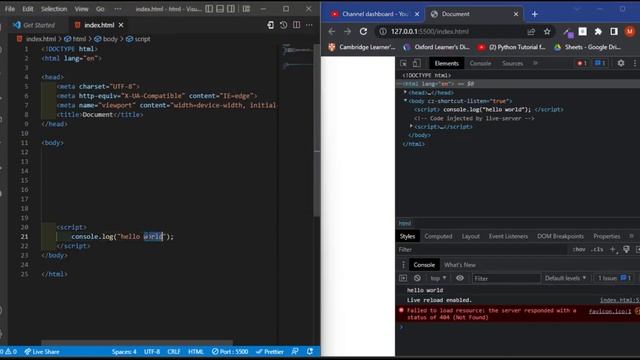Toggle DevTools device toolbar
This screenshot has width=640, height=360.
[416, 63]
